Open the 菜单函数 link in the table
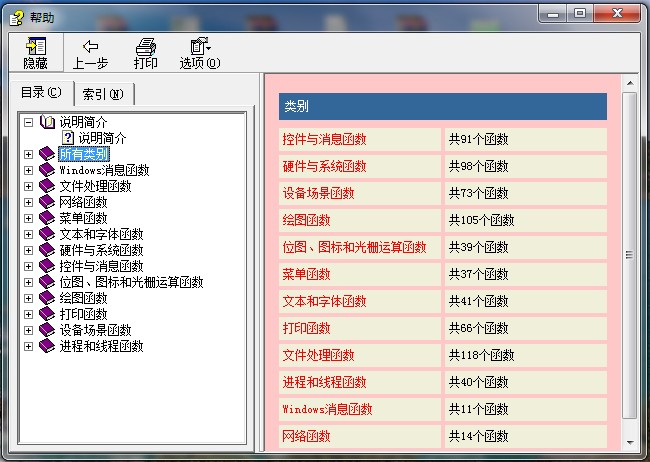Image resolution: width=650 pixels, height=462 pixels. 306,274
